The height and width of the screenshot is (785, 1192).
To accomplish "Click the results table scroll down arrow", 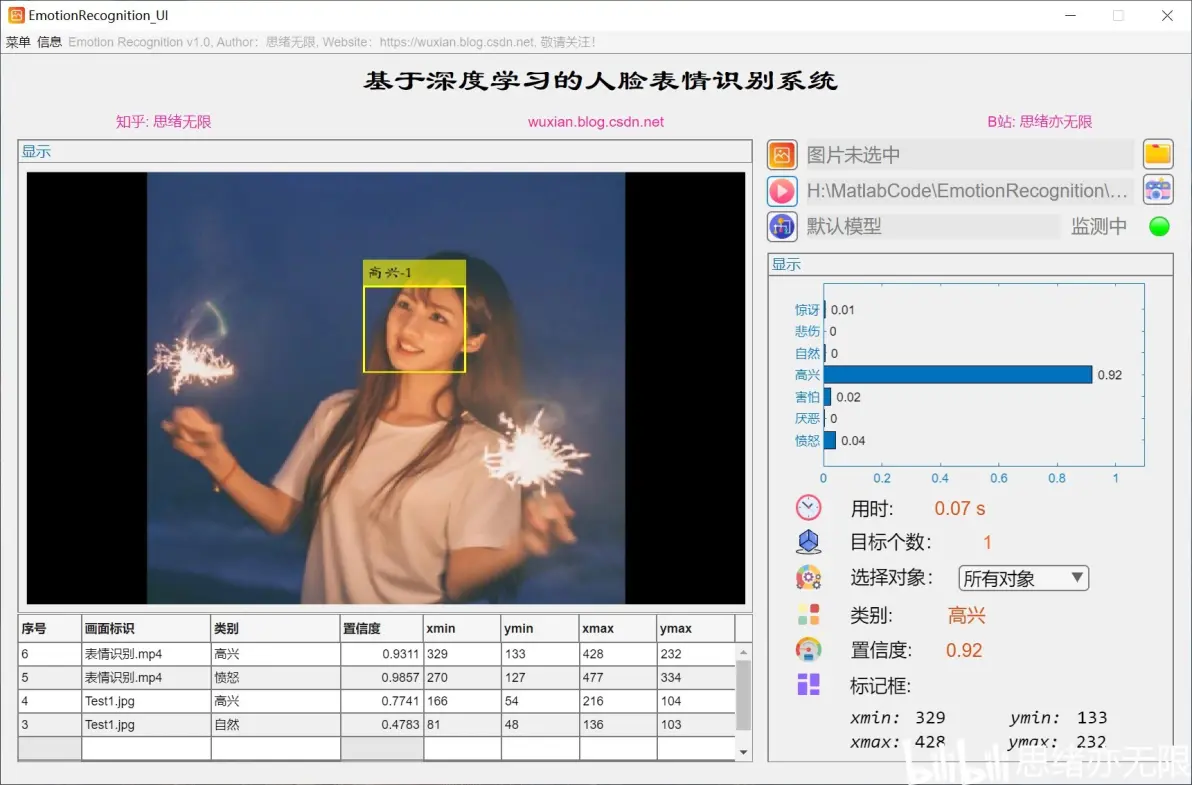I will coord(743,752).
